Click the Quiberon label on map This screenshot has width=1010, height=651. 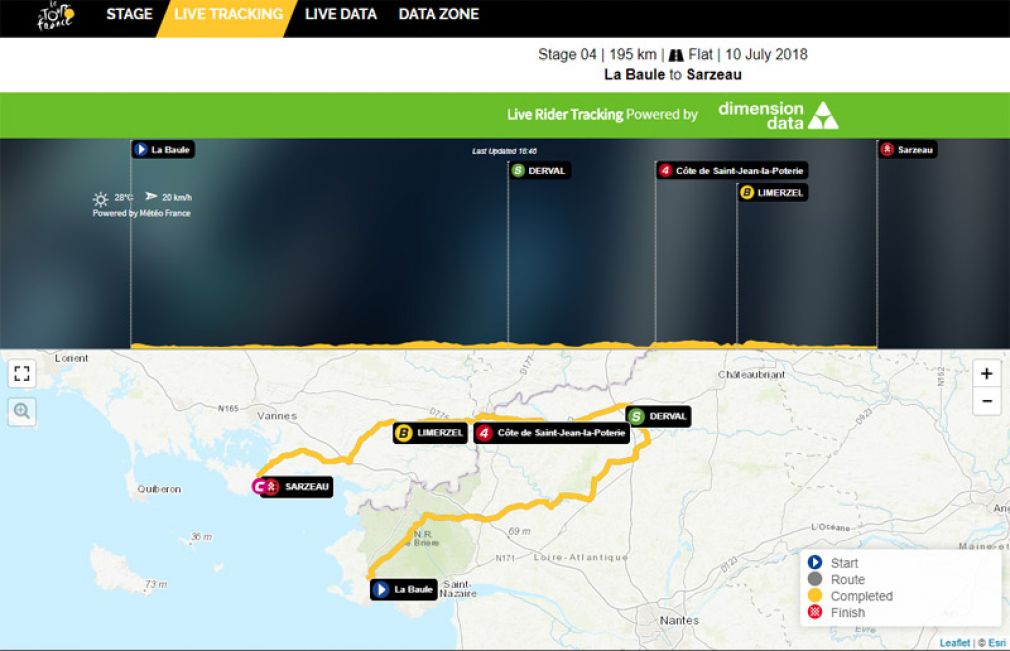tap(159, 489)
